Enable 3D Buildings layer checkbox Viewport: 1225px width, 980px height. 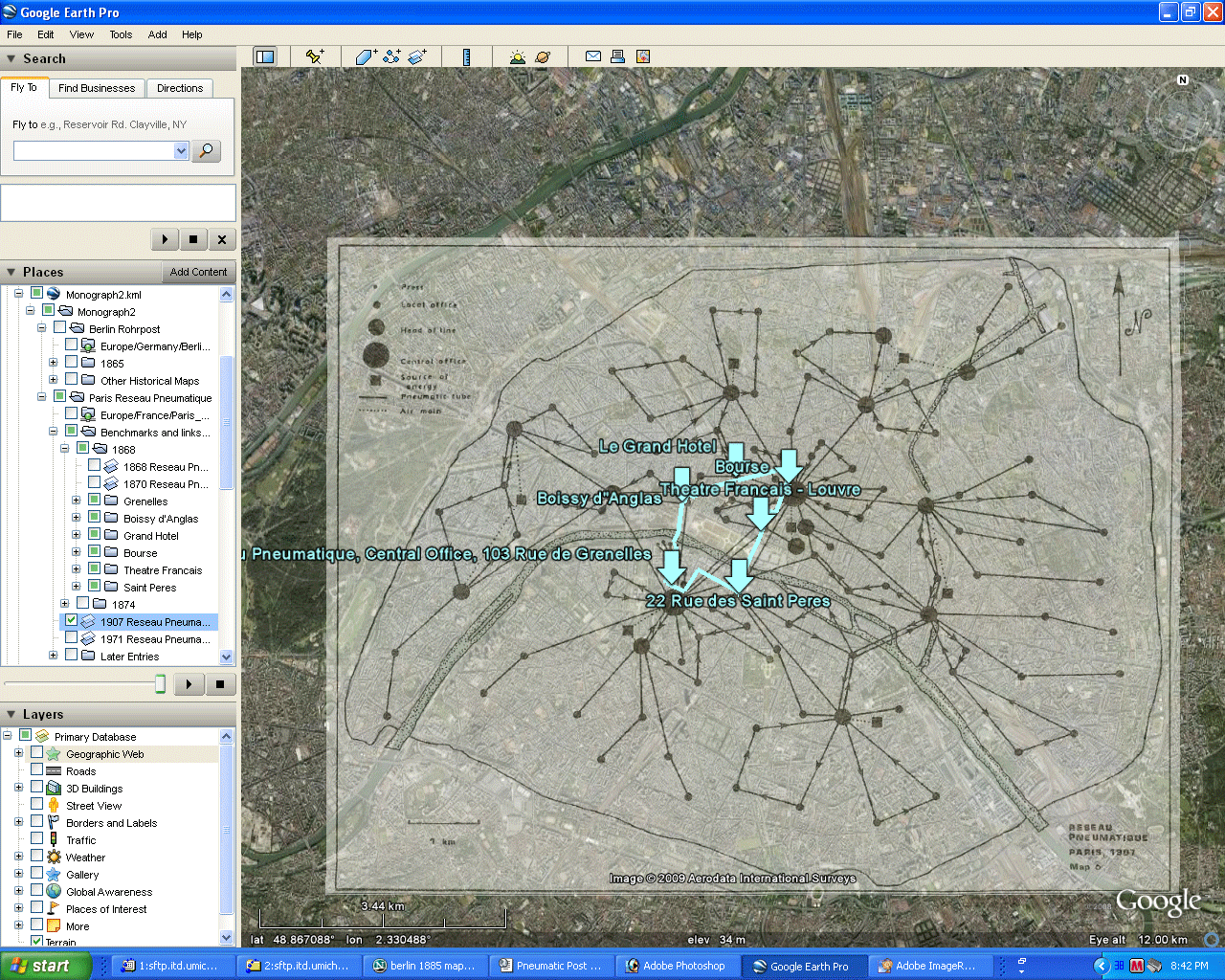(37, 787)
